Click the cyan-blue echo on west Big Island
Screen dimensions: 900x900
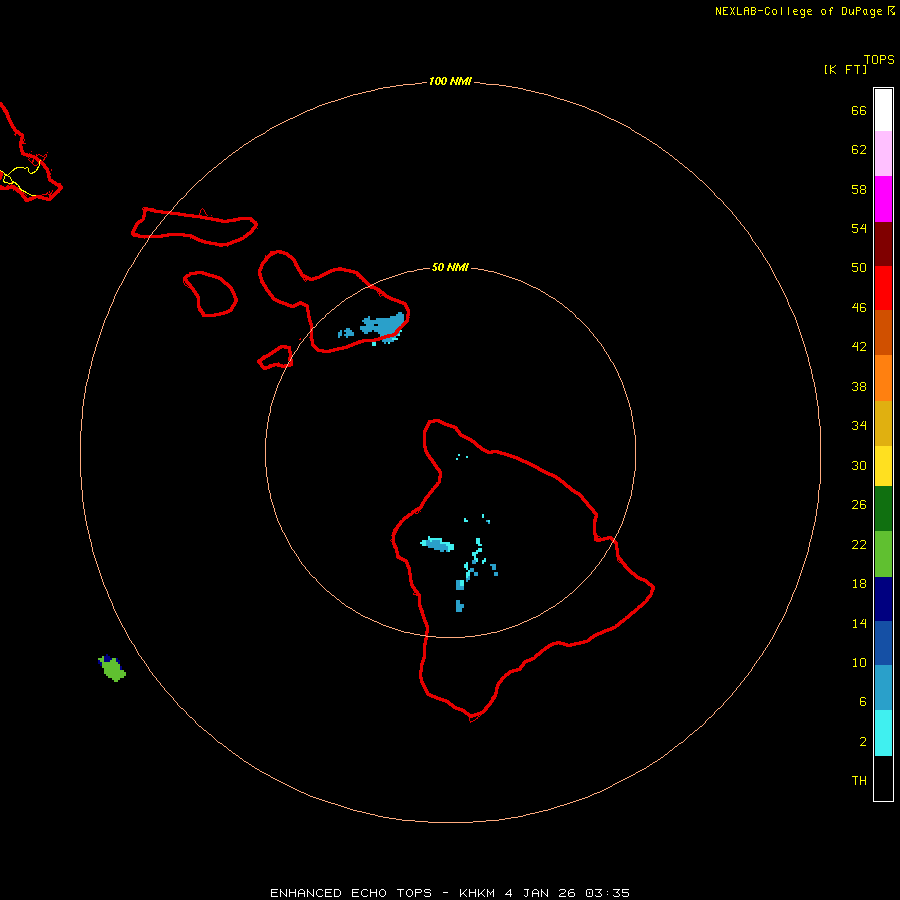[x=437, y=544]
